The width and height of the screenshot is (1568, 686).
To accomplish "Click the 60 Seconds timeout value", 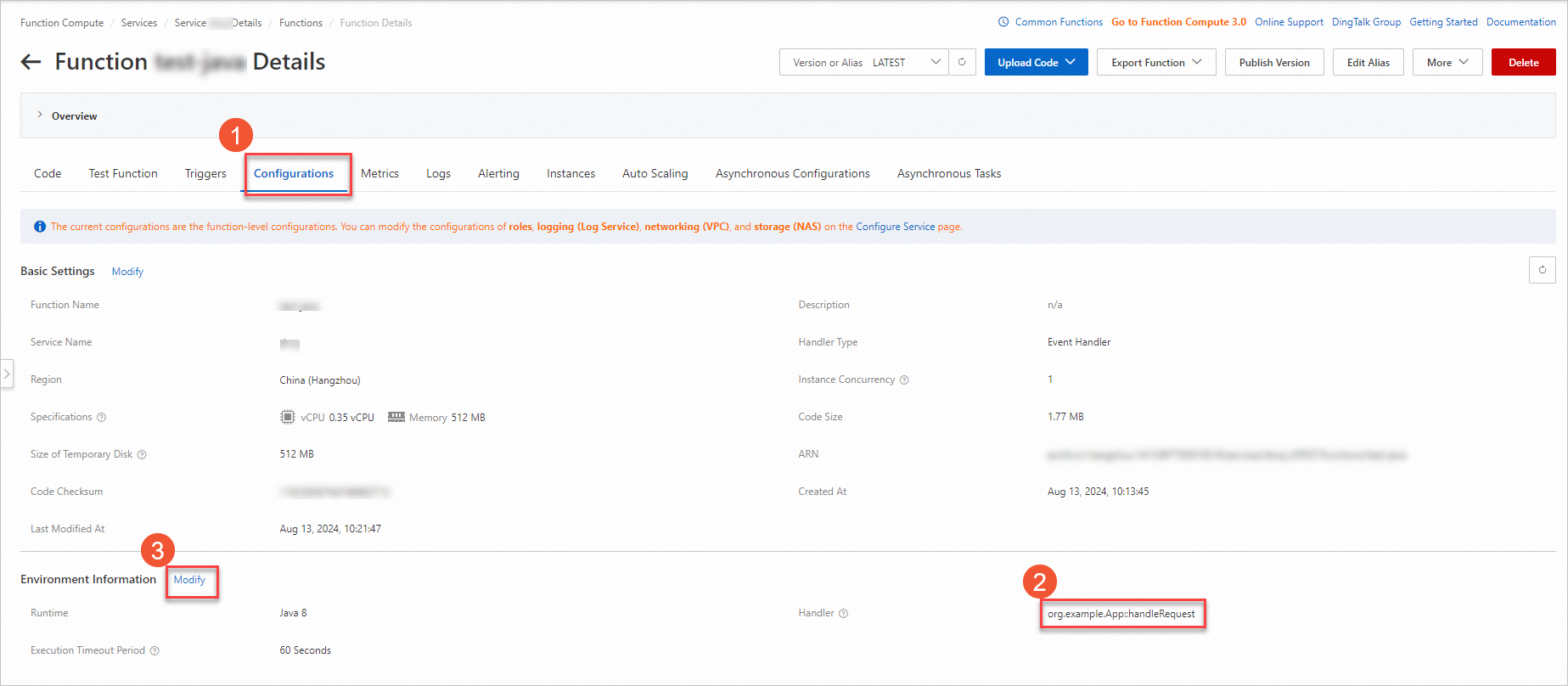I will tap(305, 650).
